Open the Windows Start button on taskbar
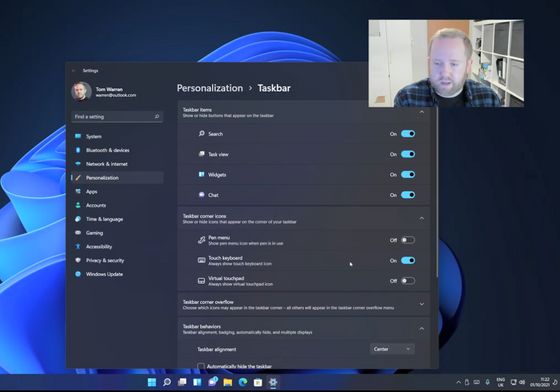The height and width of the screenshot is (392, 560). pyautogui.click(x=152, y=382)
